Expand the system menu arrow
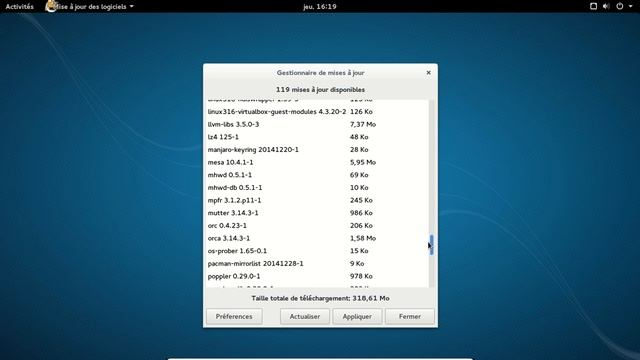 pos(631,7)
